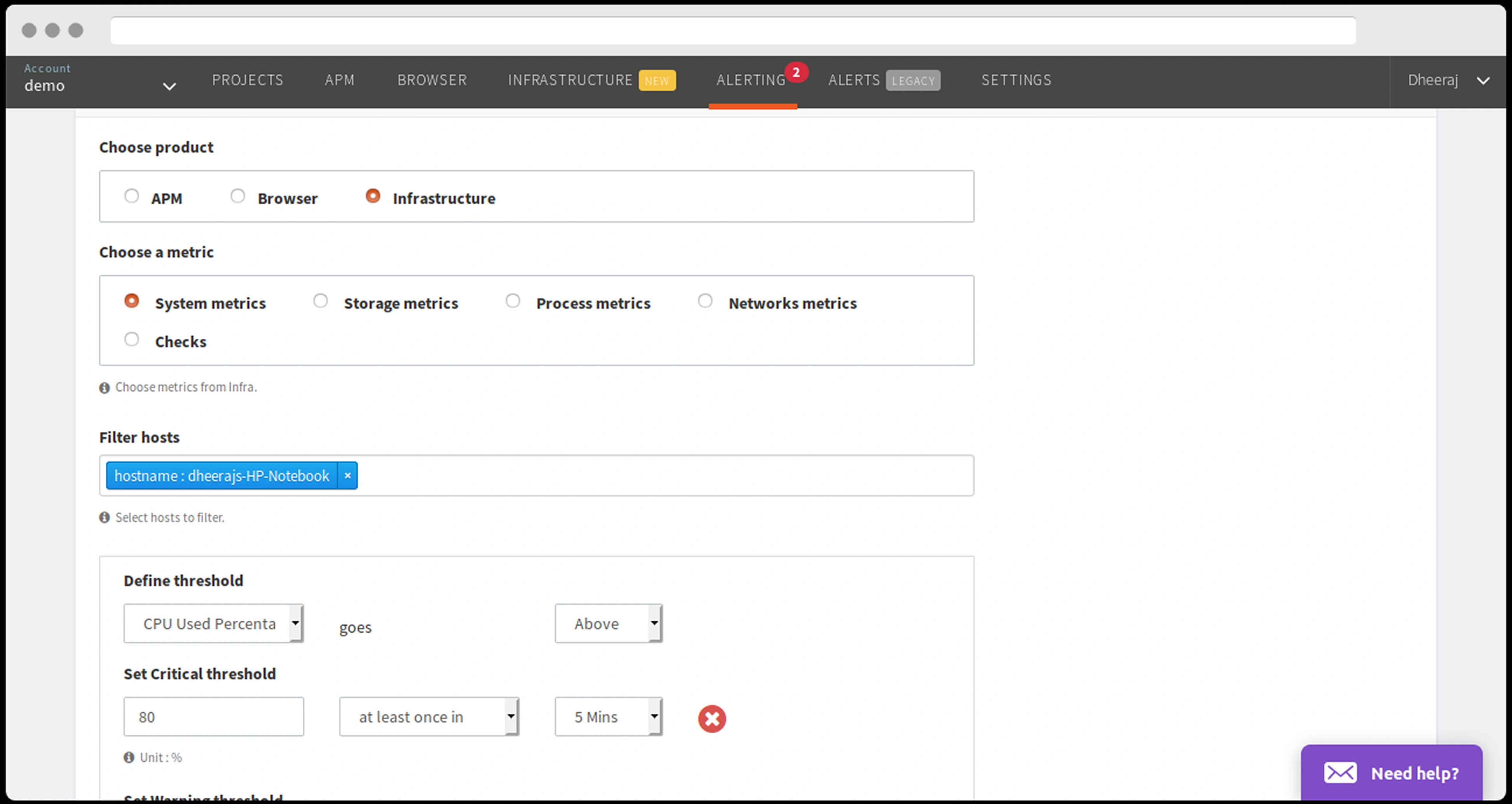Select the Checks metric radio button

pos(131,339)
